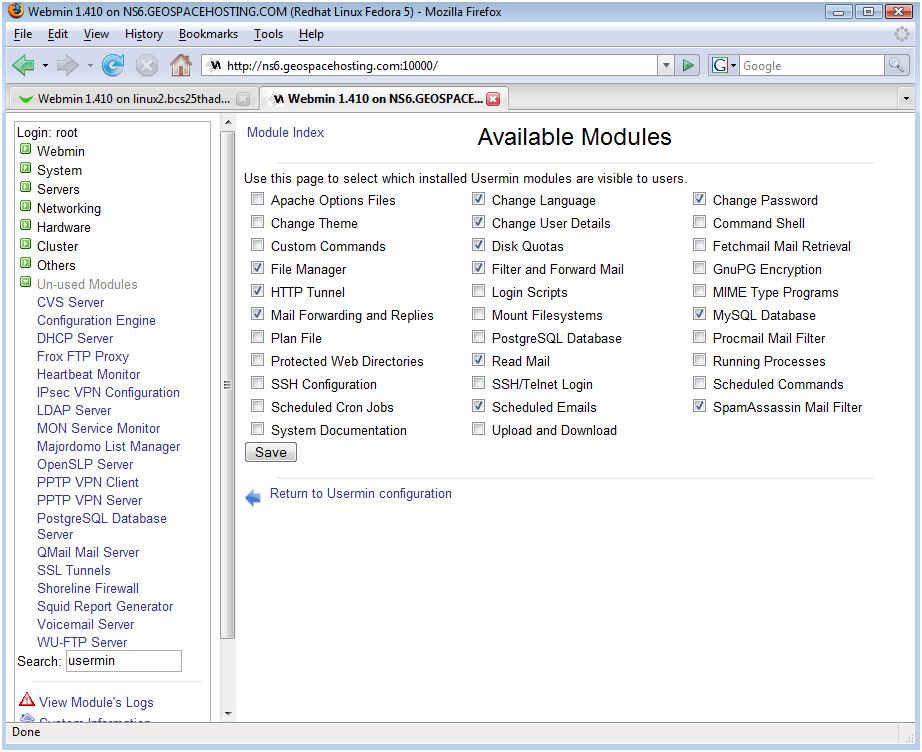The width and height of the screenshot is (922, 752).
Task: Click the green icon beside Hardware category
Action: click(x=25, y=225)
